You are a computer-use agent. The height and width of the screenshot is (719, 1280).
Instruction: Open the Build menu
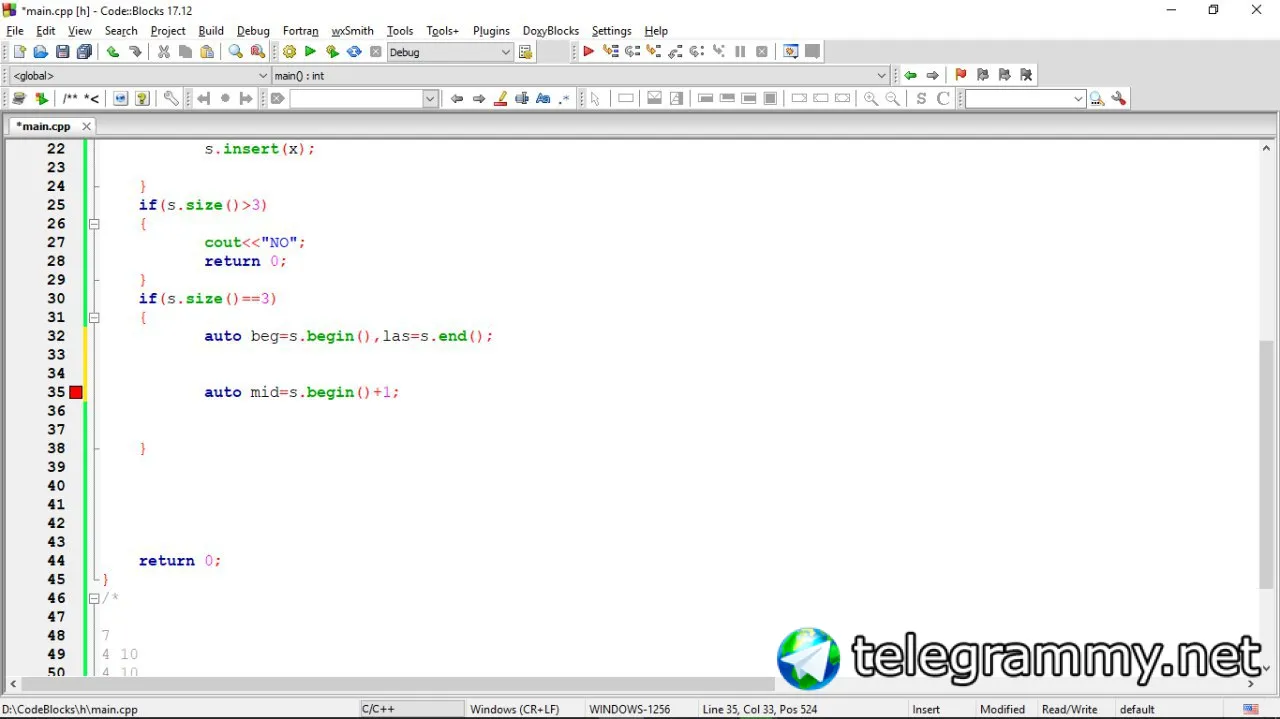click(211, 31)
